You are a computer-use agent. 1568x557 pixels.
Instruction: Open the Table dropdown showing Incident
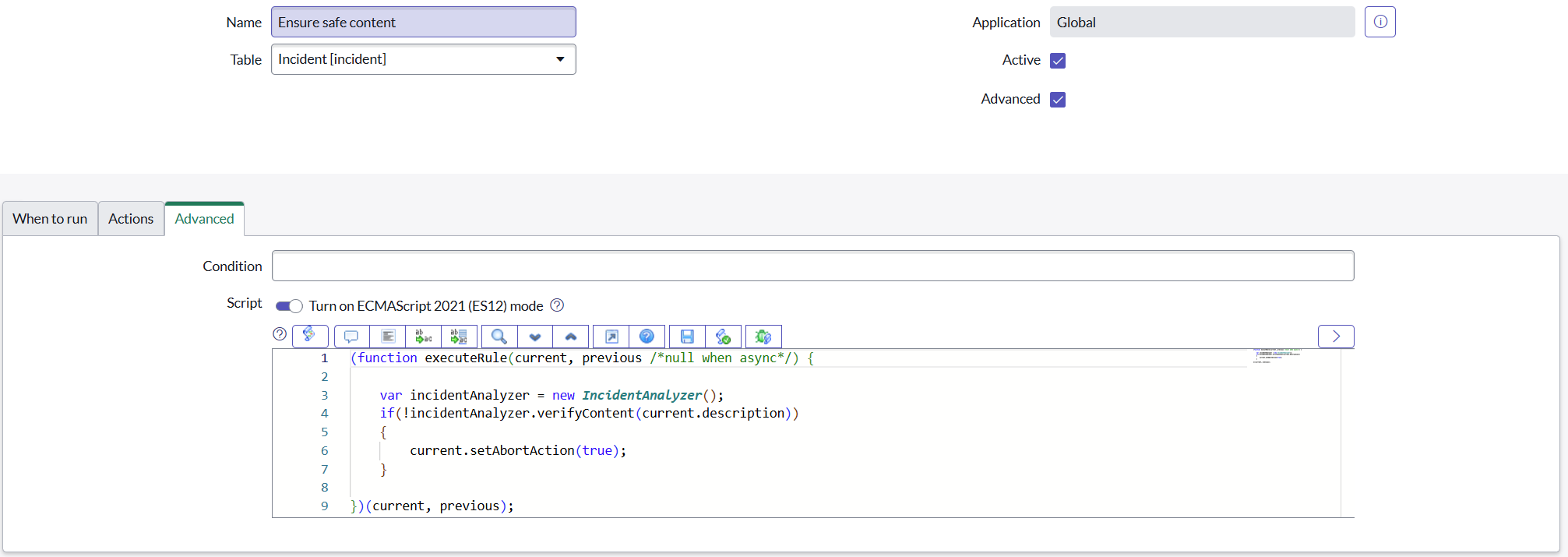point(423,60)
